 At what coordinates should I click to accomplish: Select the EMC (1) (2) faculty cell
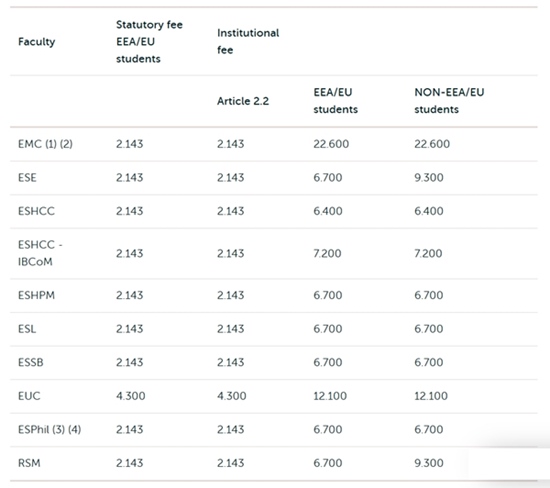(45, 144)
